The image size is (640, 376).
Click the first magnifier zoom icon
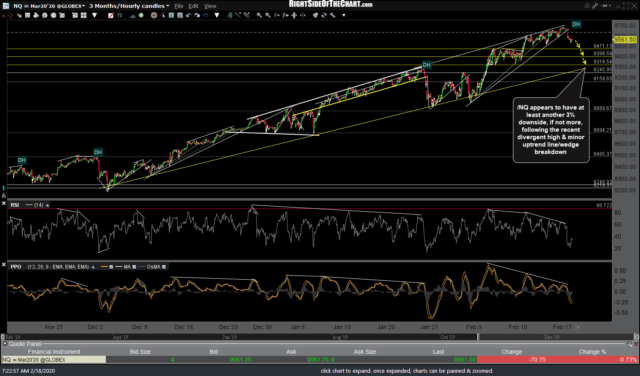259,16
